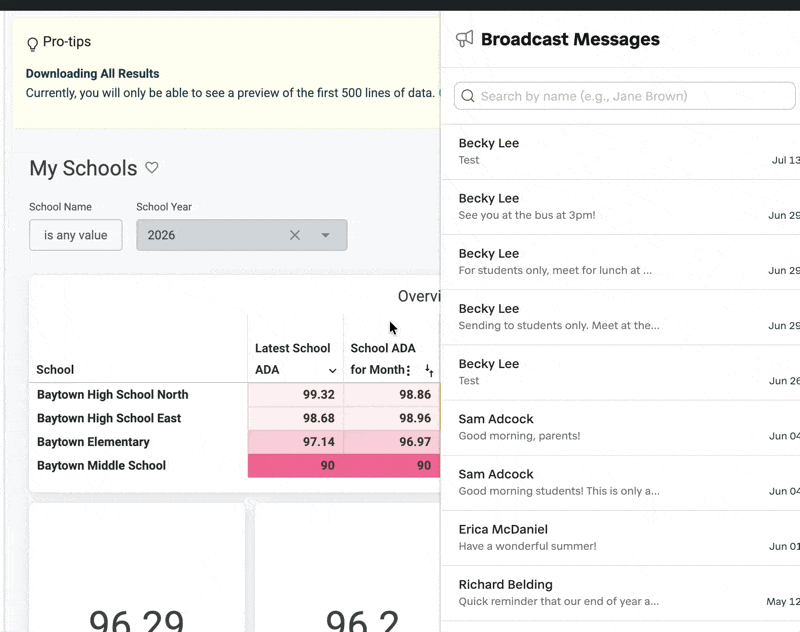This screenshot has height=632, width=800.
Task: Click the My Schools dashboard title
Action: [83, 168]
